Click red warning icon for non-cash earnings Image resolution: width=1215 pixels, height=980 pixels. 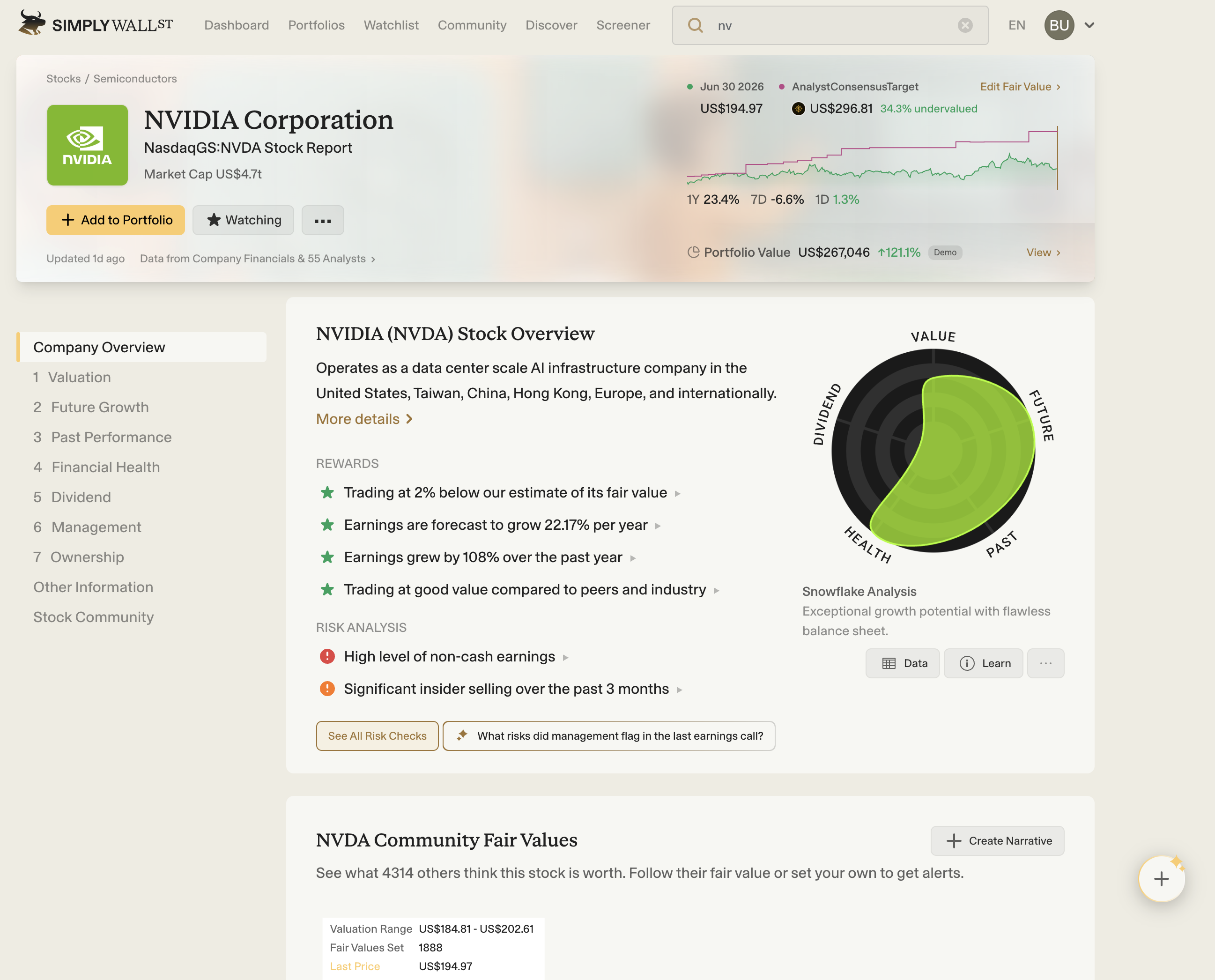327,656
